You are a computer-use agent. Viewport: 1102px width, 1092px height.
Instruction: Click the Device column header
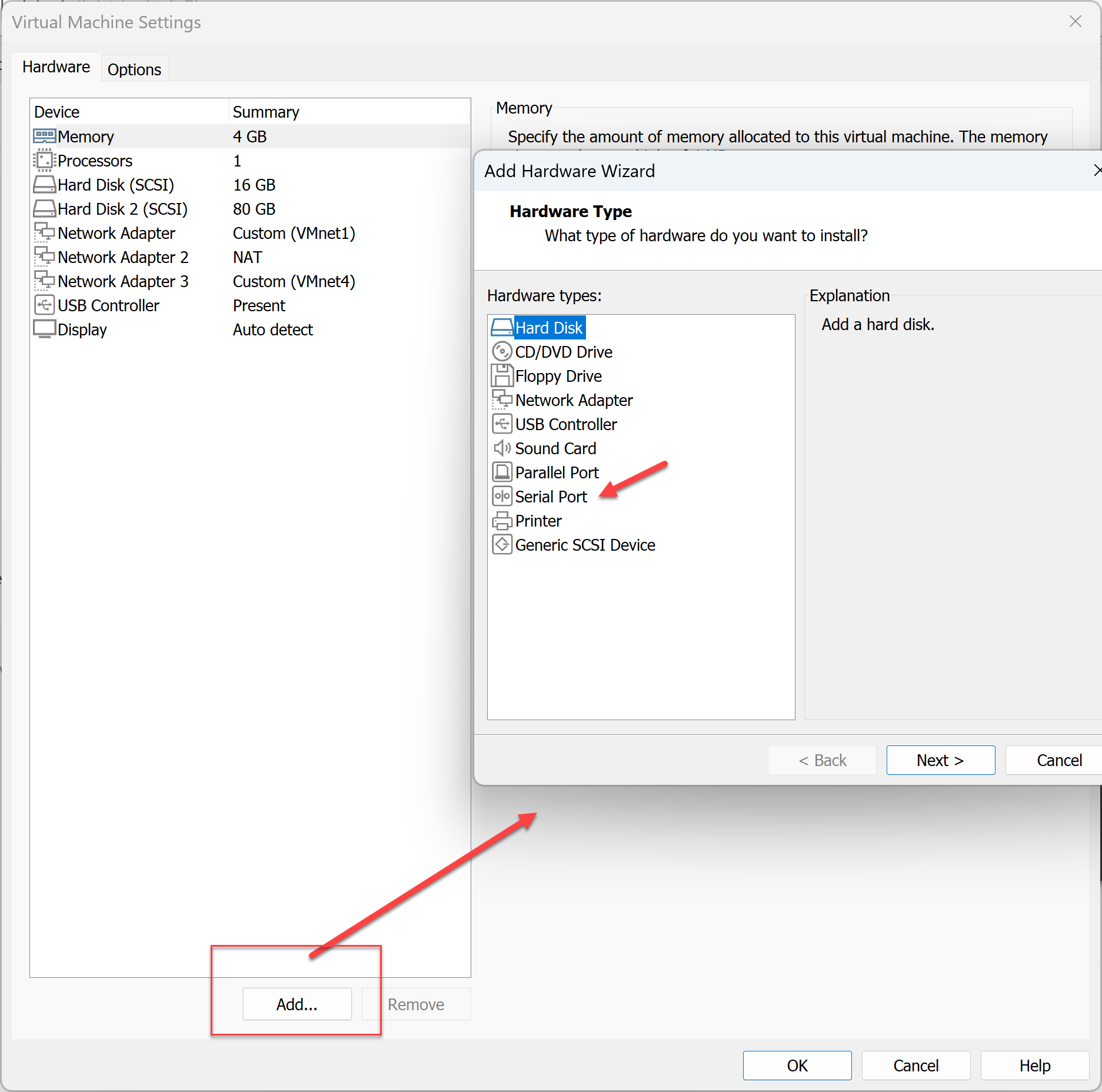pos(129,112)
